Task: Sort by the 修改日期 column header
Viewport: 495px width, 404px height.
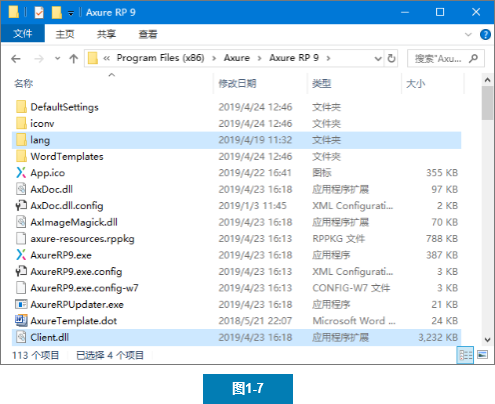Action: coord(237,83)
